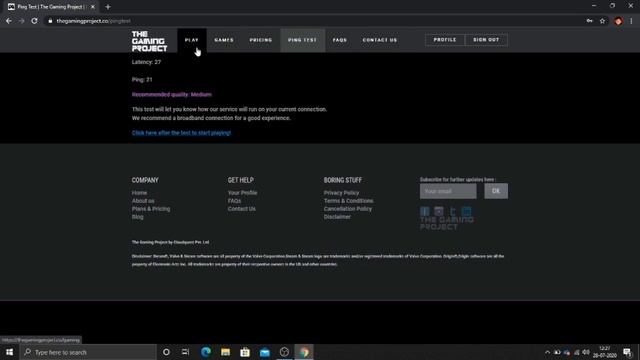
Task: Open the Disclaimer footer link
Action: 337,217
